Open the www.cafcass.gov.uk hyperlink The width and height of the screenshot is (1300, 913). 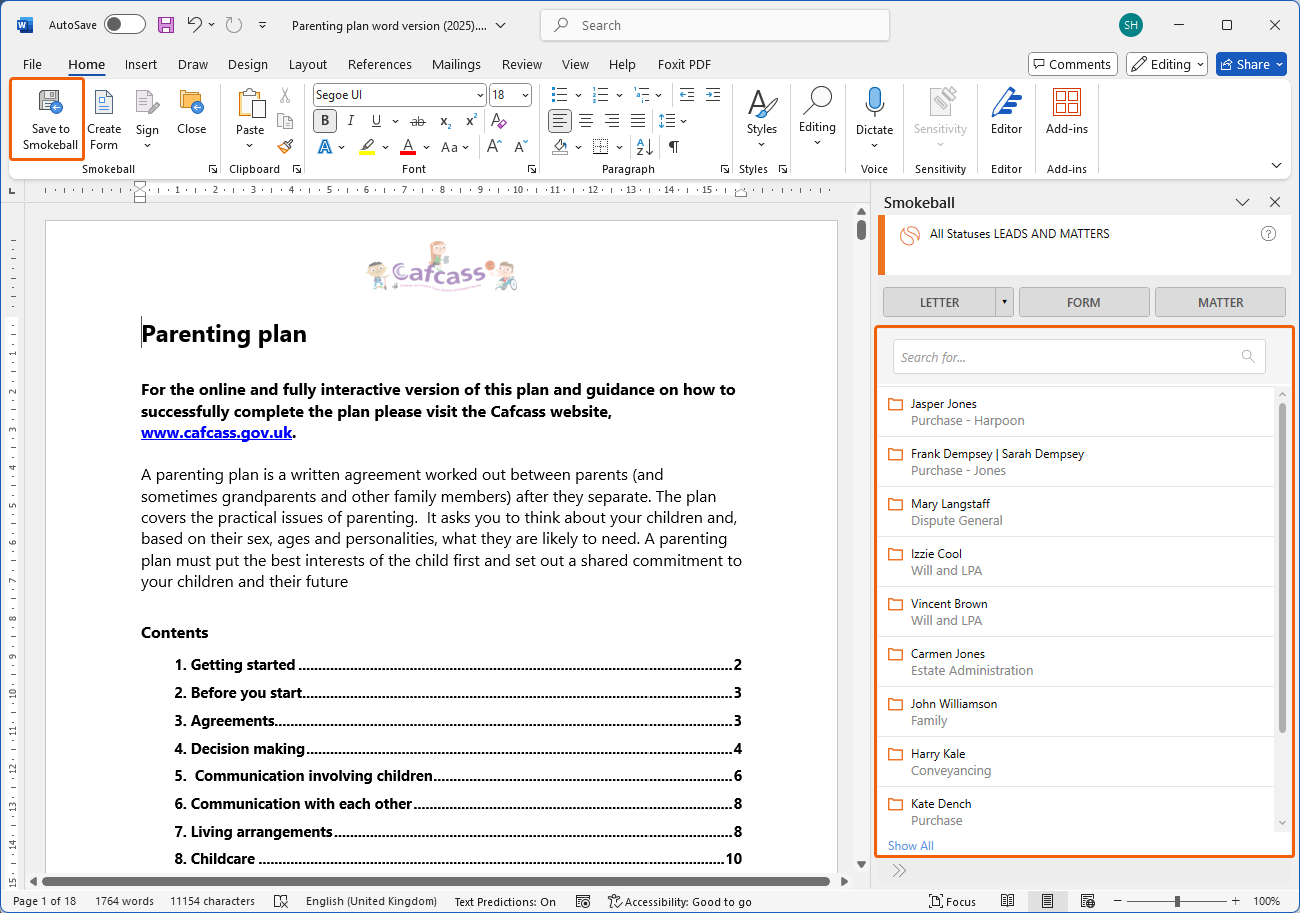pyautogui.click(x=216, y=433)
